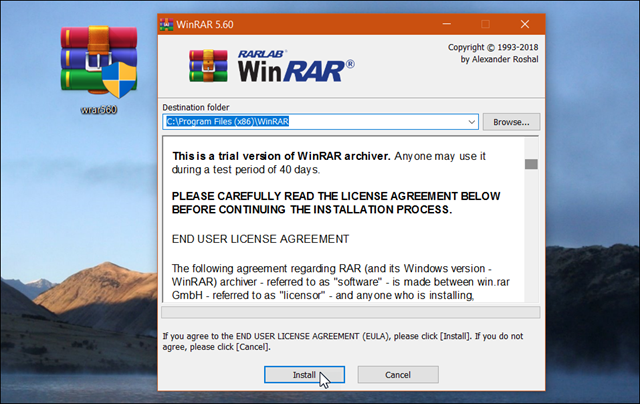Minimize the WinRAR 5.60 installer window
The width and height of the screenshot is (640, 404).
447,24
